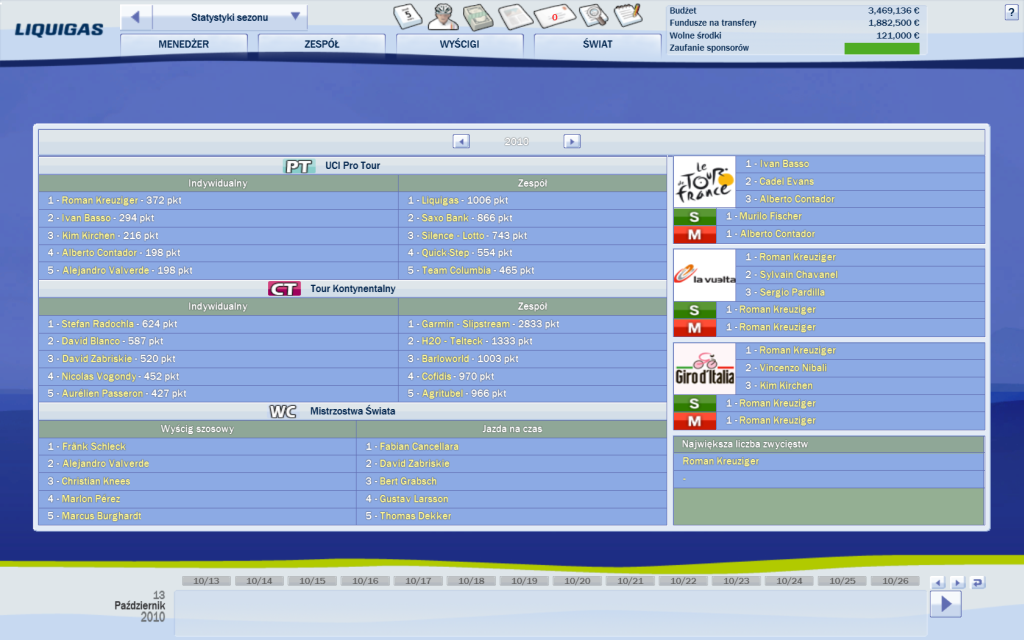Click the WC Mistrzostwa Świata logo
This screenshot has width=1024, height=640.
click(x=283, y=411)
